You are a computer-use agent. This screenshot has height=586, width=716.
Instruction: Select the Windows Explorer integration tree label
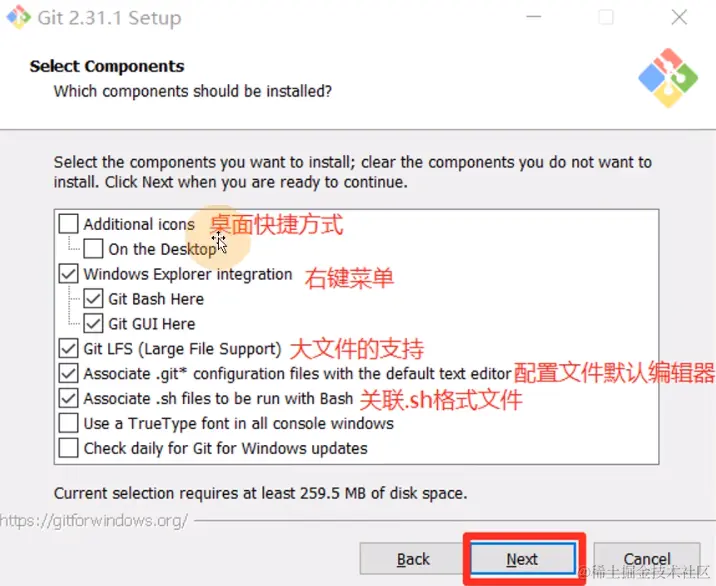click(x=188, y=274)
